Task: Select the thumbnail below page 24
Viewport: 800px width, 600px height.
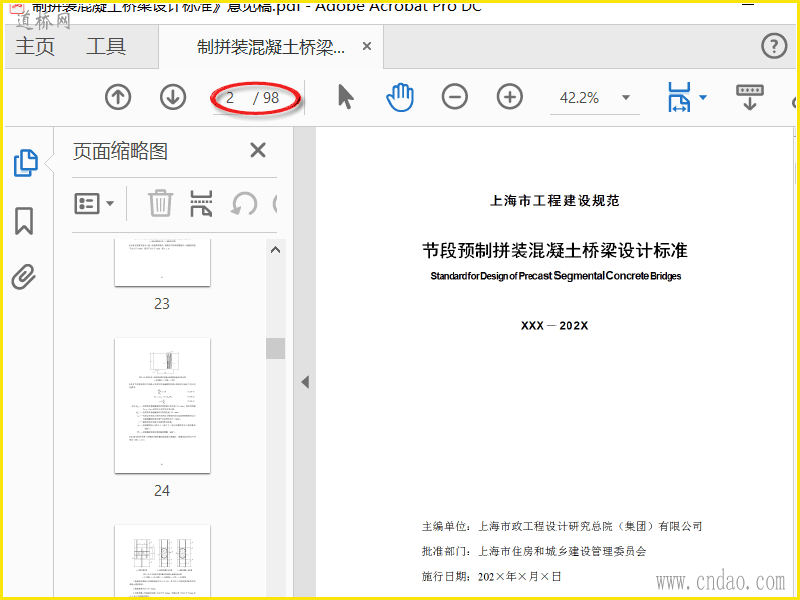Action: pyautogui.click(x=162, y=561)
